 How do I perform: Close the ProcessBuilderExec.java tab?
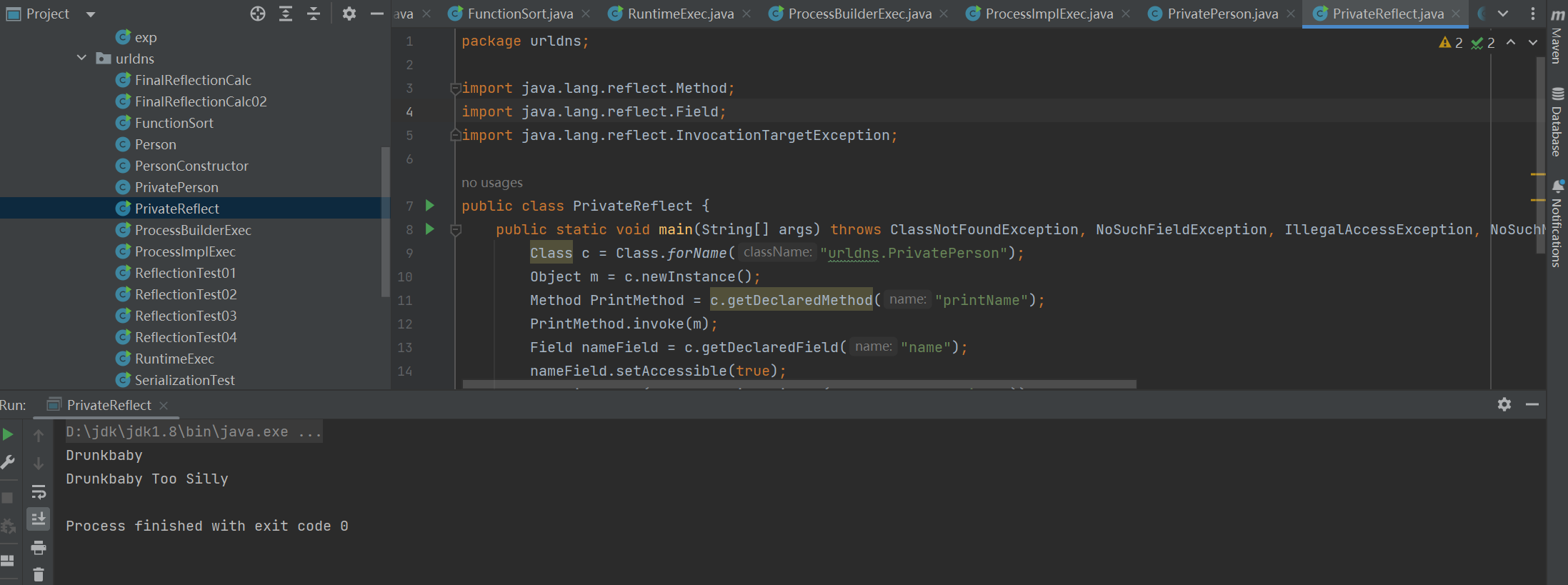[944, 14]
